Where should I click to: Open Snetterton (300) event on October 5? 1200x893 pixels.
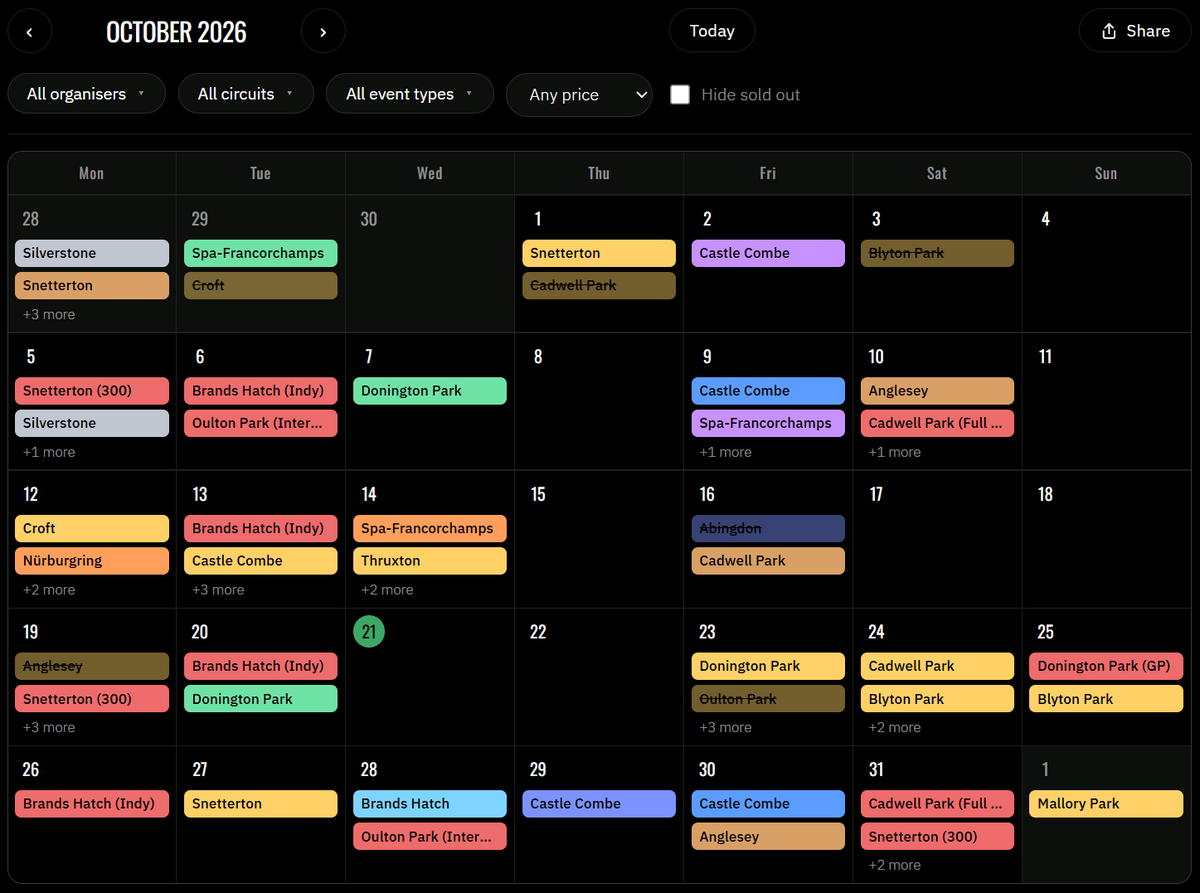coord(92,391)
